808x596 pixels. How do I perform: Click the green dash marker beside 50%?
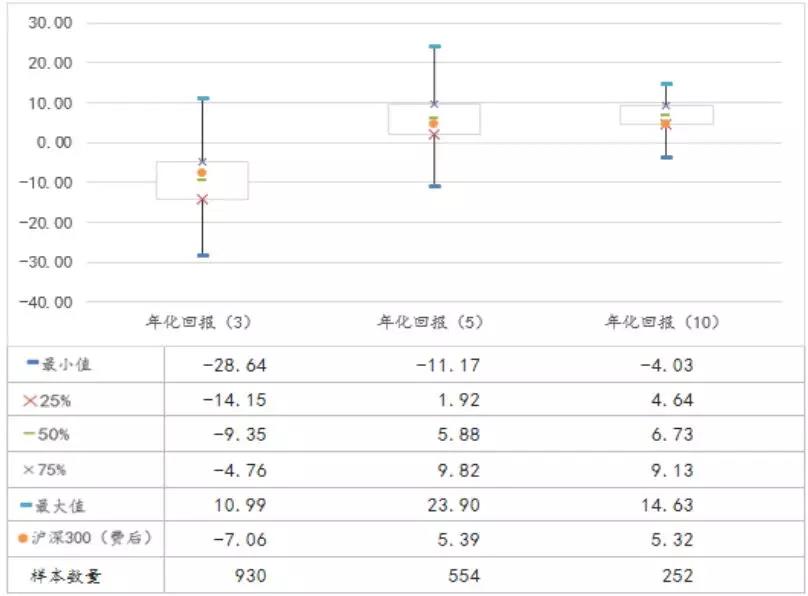coord(30,434)
